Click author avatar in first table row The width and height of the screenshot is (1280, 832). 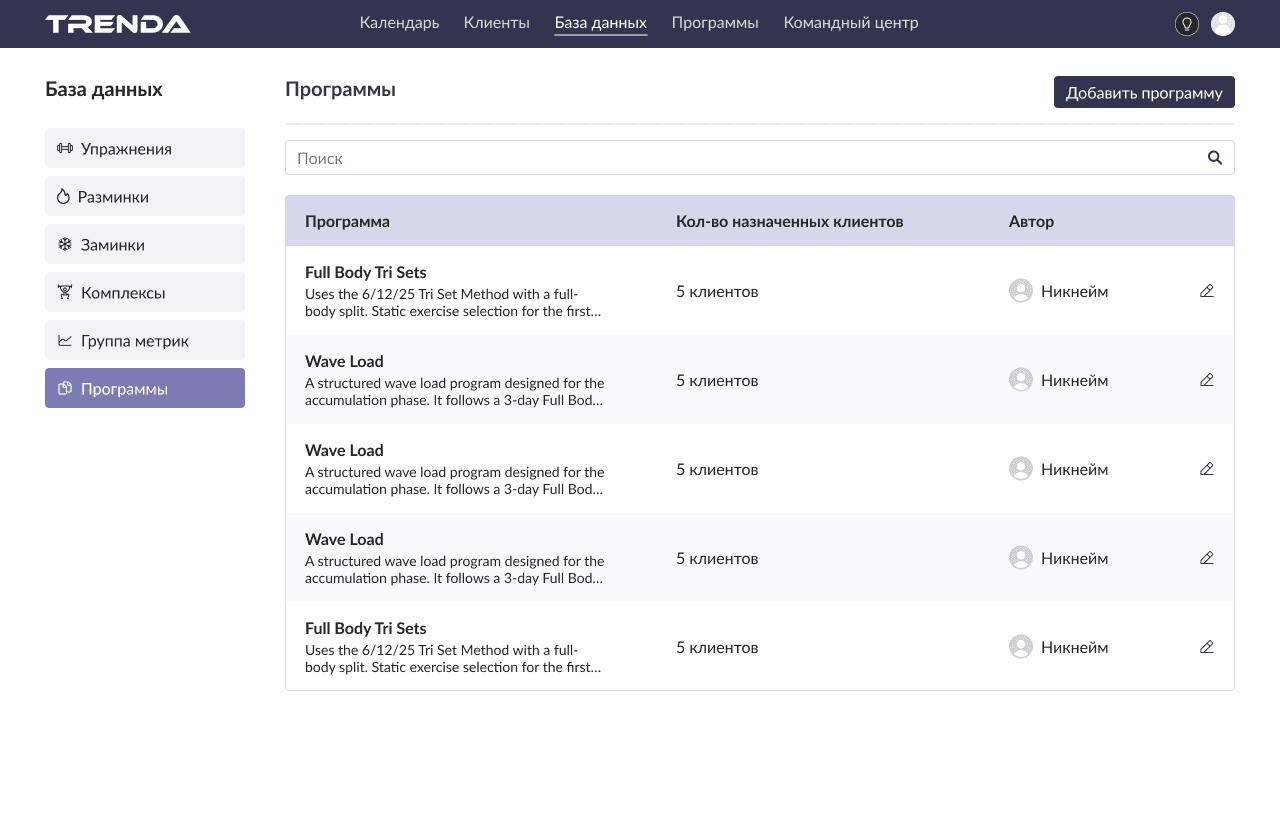[x=1020, y=291]
